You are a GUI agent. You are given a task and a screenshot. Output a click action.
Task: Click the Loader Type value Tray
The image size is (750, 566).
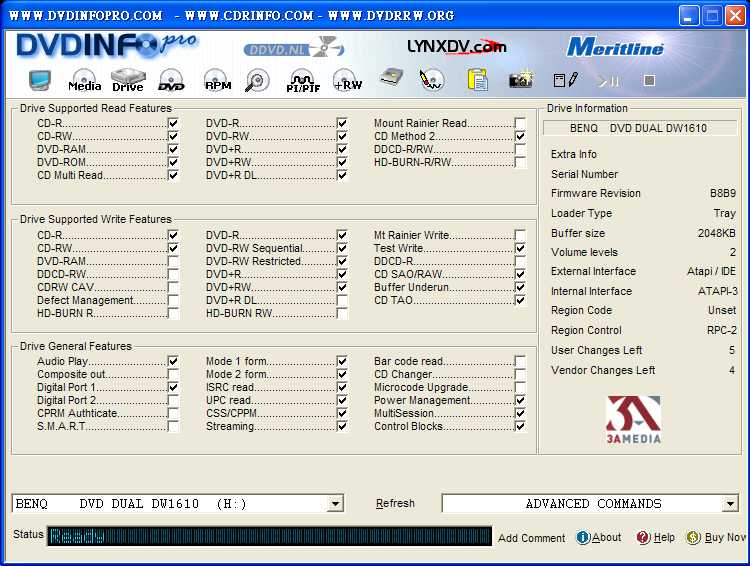725,213
